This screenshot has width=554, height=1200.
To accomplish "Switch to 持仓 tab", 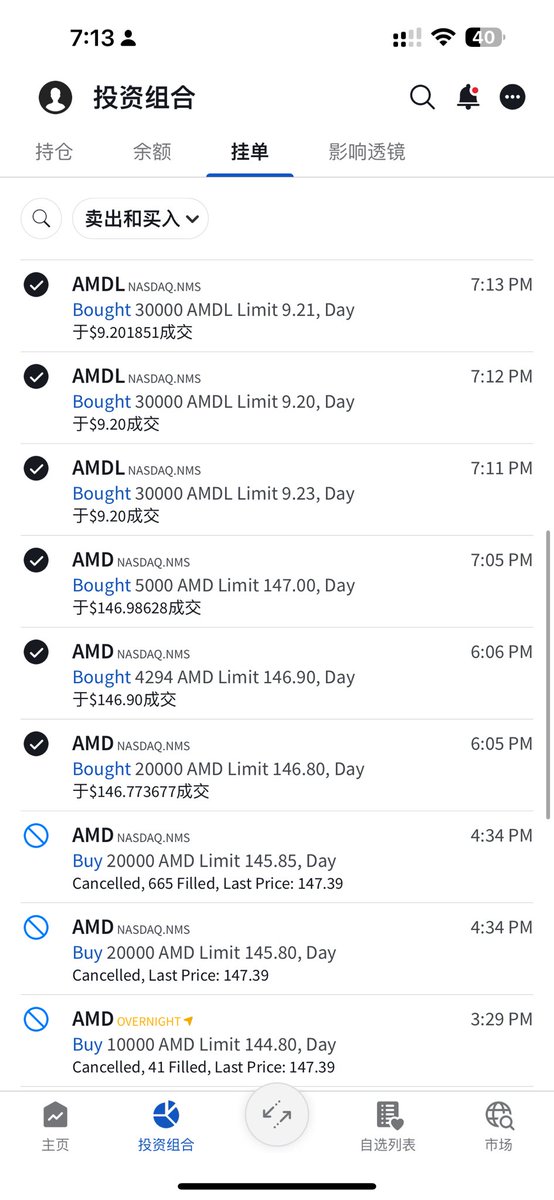I will pos(54,152).
